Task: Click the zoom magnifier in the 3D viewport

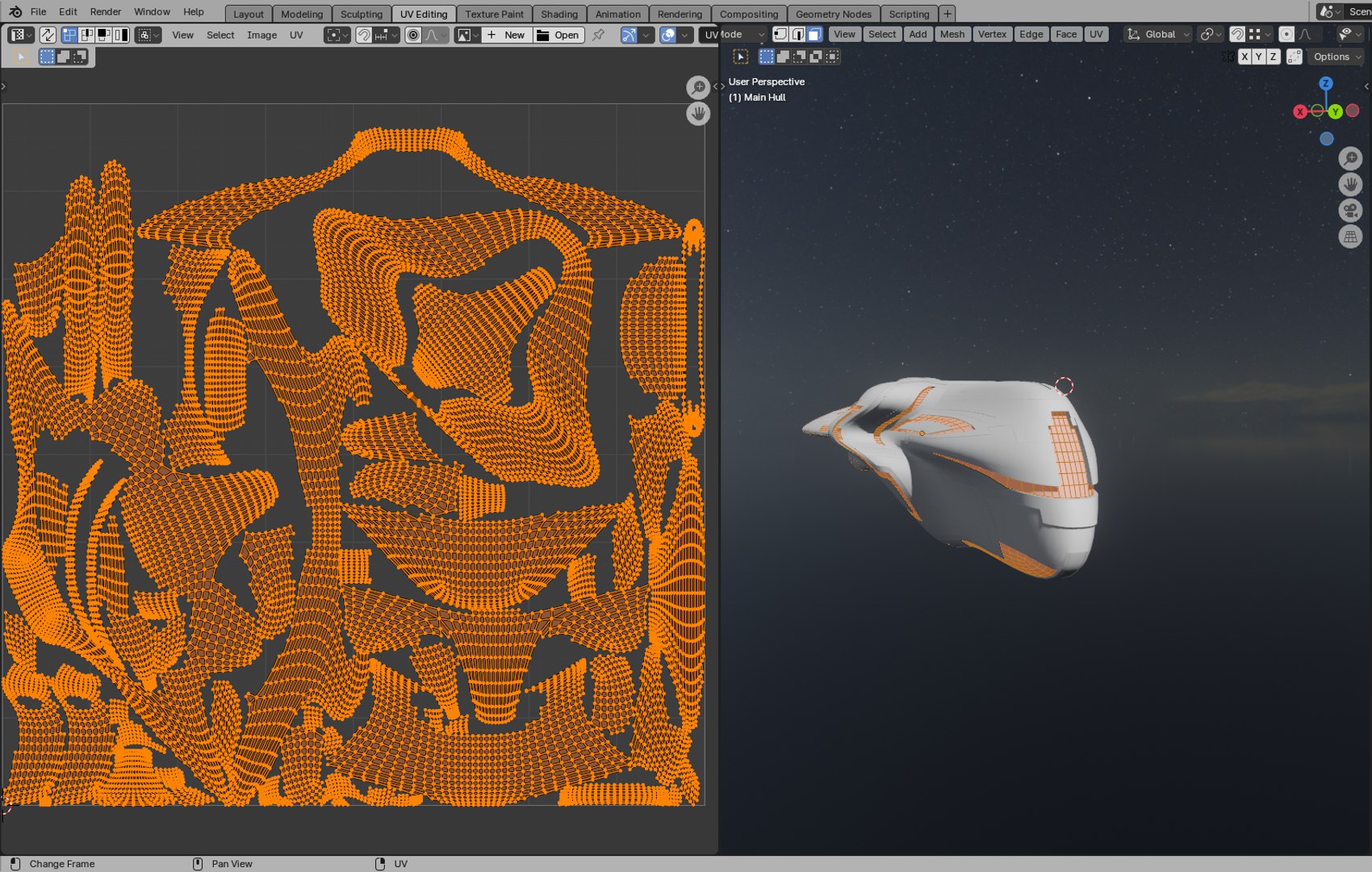Action: [1350, 158]
